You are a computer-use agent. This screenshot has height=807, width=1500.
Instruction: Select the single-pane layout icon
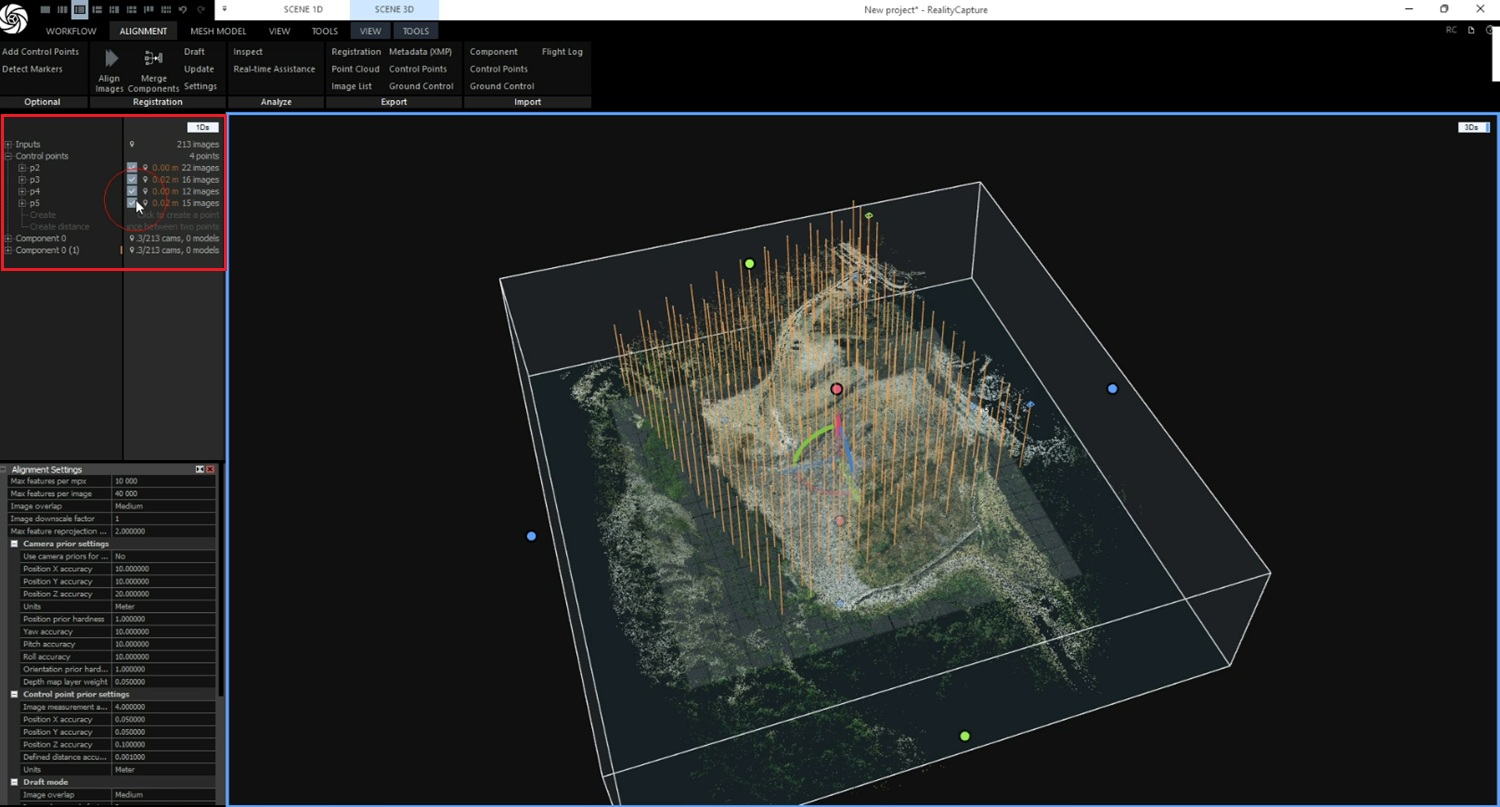coord(45,9)
